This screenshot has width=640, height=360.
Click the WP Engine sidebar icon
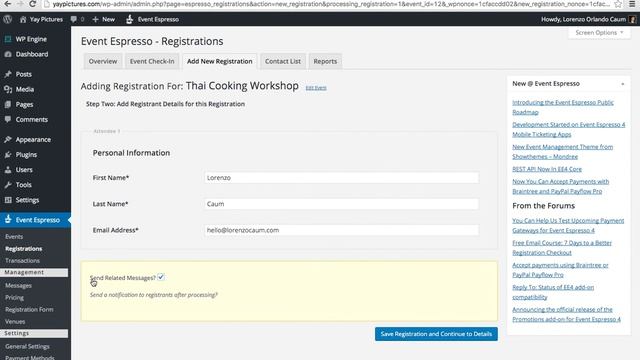(x=8, y=39)
